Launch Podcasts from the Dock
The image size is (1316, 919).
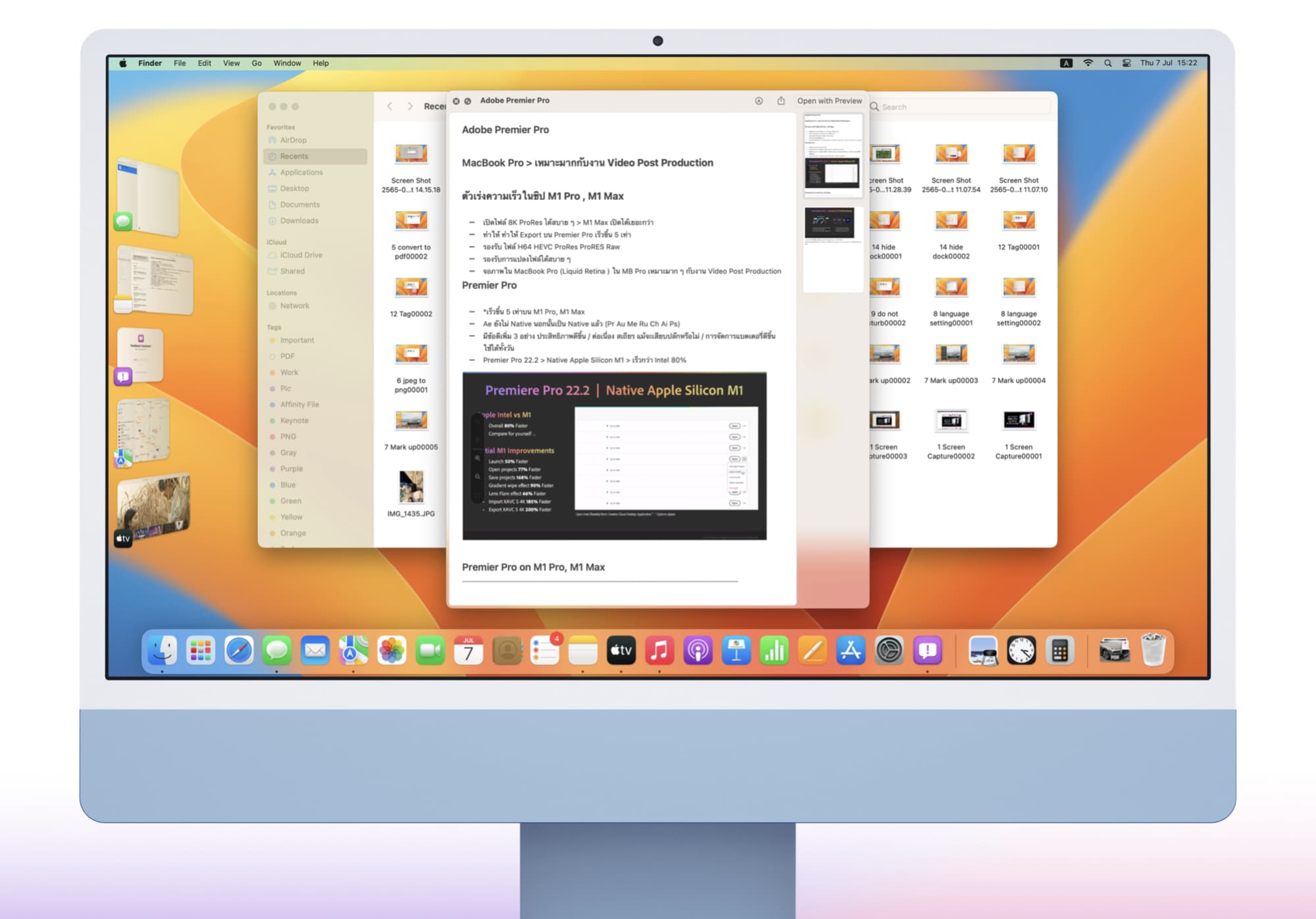[x=697, y=651]
